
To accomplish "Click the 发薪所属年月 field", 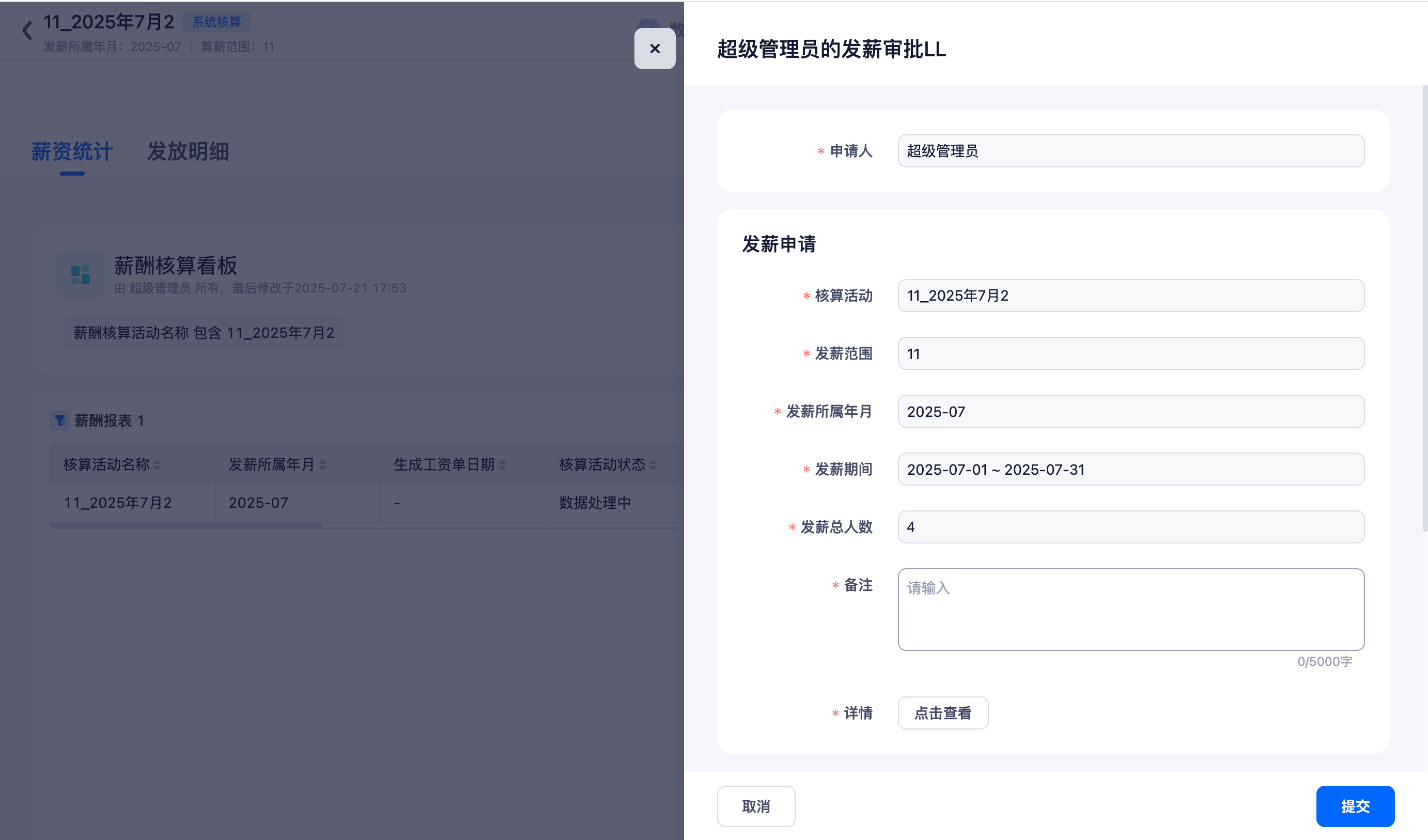I will coord(1130,412).
